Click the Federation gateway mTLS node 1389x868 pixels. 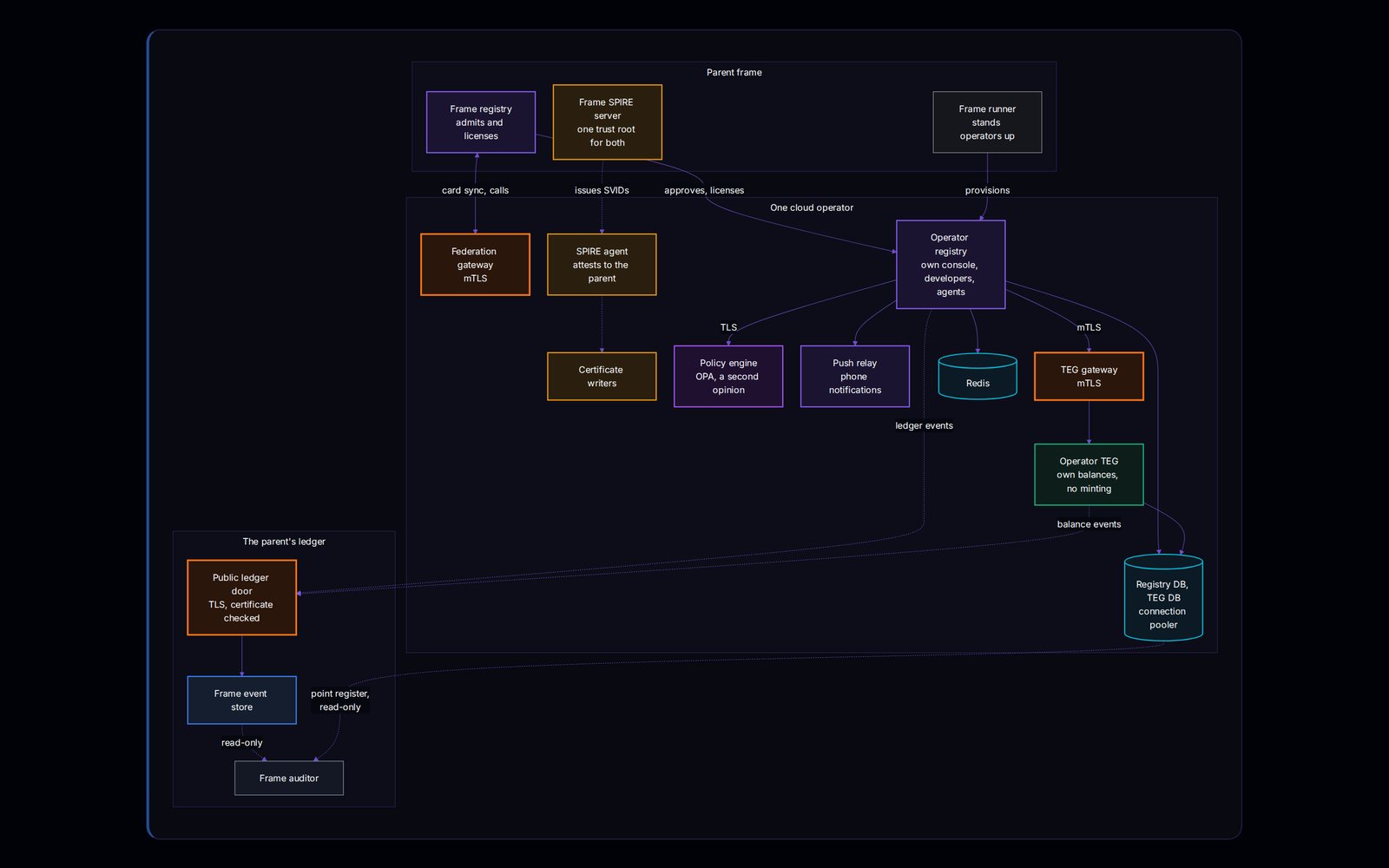pos(475,265)
